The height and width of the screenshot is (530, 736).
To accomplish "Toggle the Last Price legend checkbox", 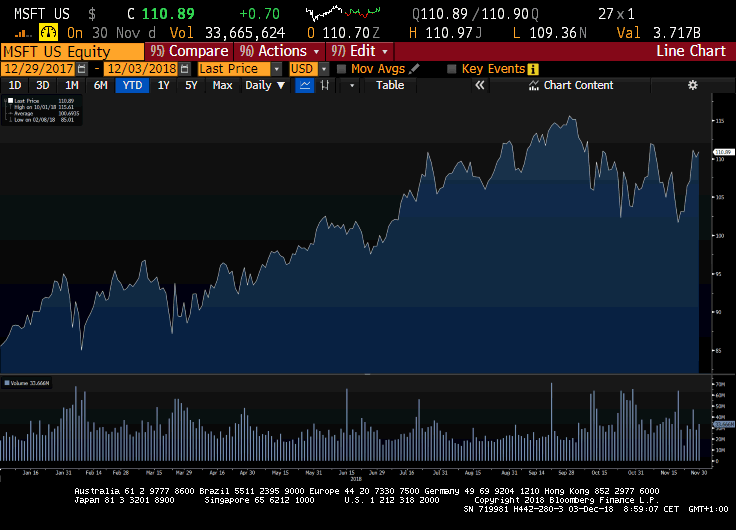I will click(x=10, y=100).
